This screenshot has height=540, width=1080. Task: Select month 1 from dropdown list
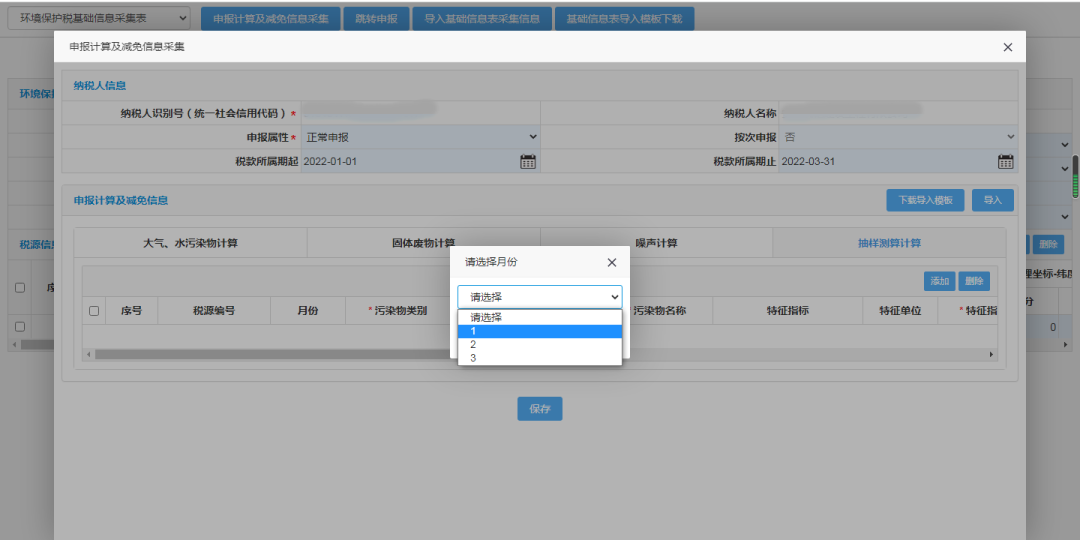tap(540, 331)
